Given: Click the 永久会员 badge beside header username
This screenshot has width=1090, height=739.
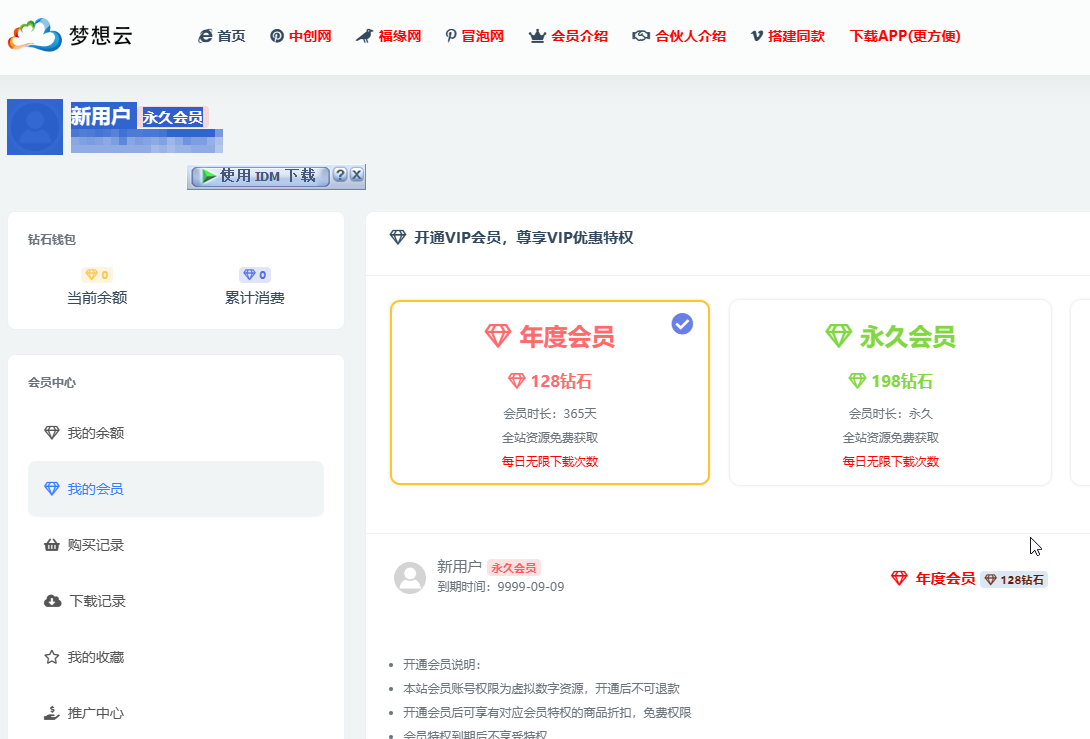Looking at the screenshot, I should 173,117.
